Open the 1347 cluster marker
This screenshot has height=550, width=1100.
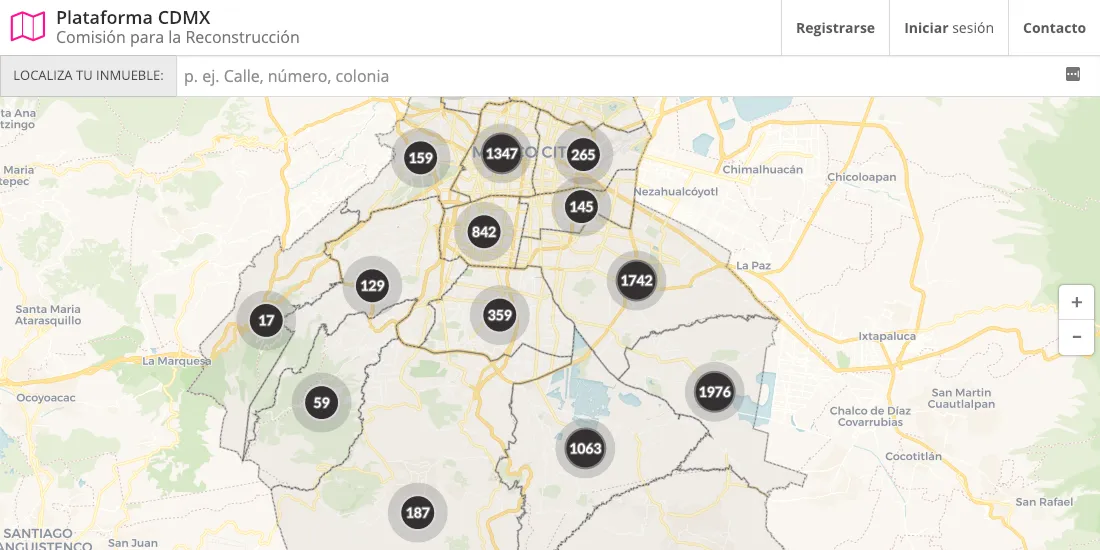click(x=501, y=154)
